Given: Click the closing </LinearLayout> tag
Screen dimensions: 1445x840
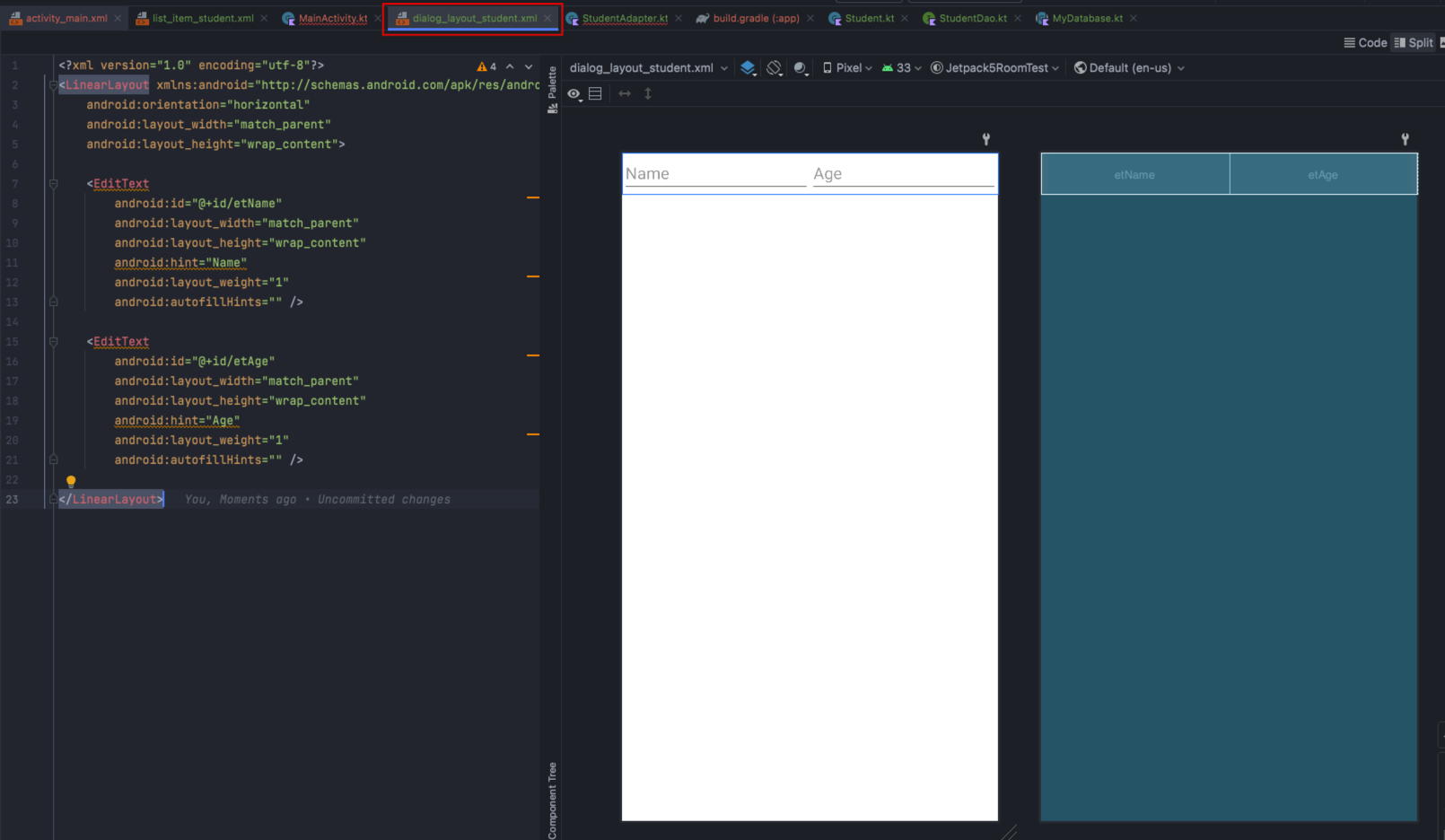Looking at the screenshot, I should click(x=111, y=500).
